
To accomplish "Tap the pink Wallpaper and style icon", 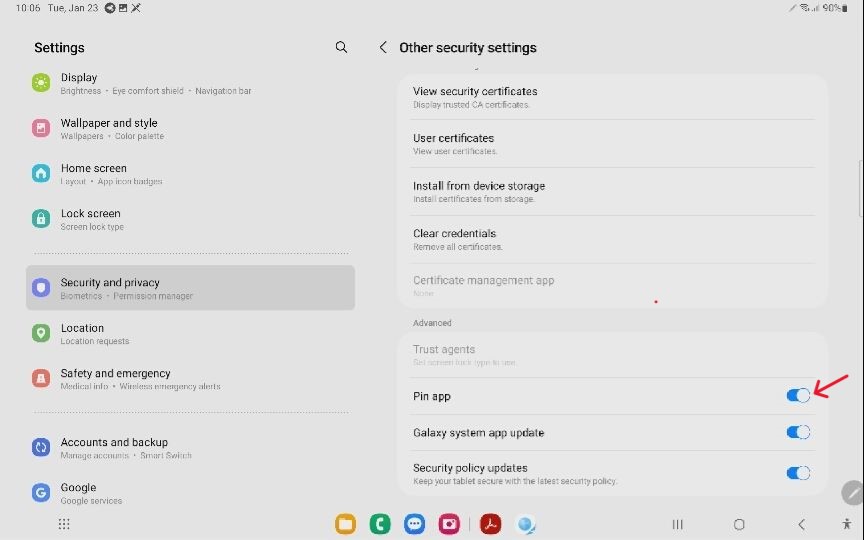I will point(41,128).
